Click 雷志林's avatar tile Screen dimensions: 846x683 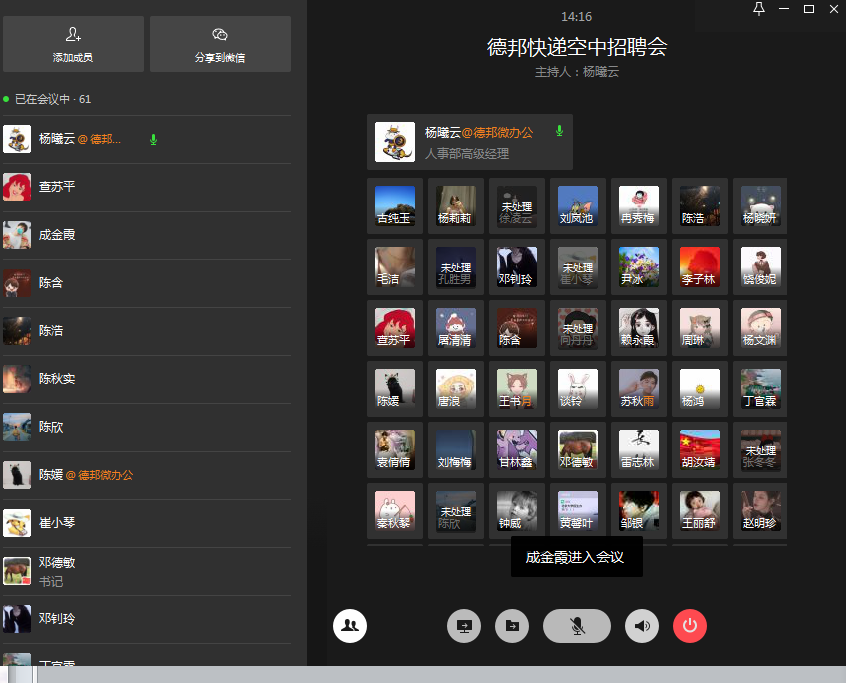click(638, 450)
